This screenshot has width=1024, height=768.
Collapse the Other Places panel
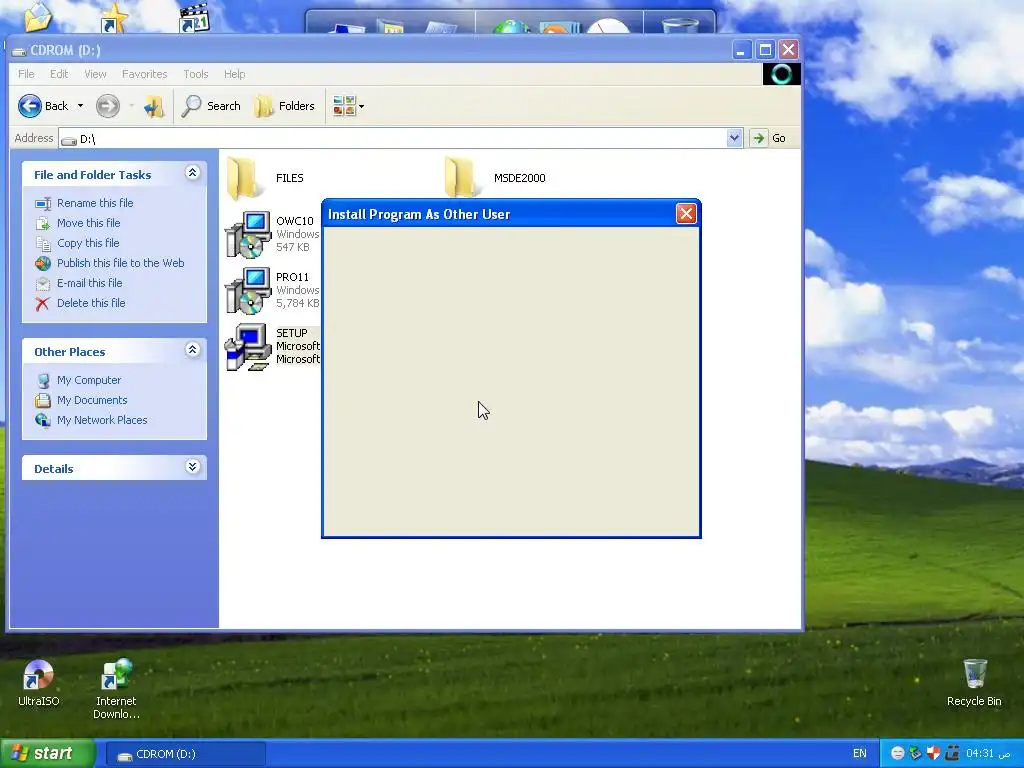tap(192, 350)
